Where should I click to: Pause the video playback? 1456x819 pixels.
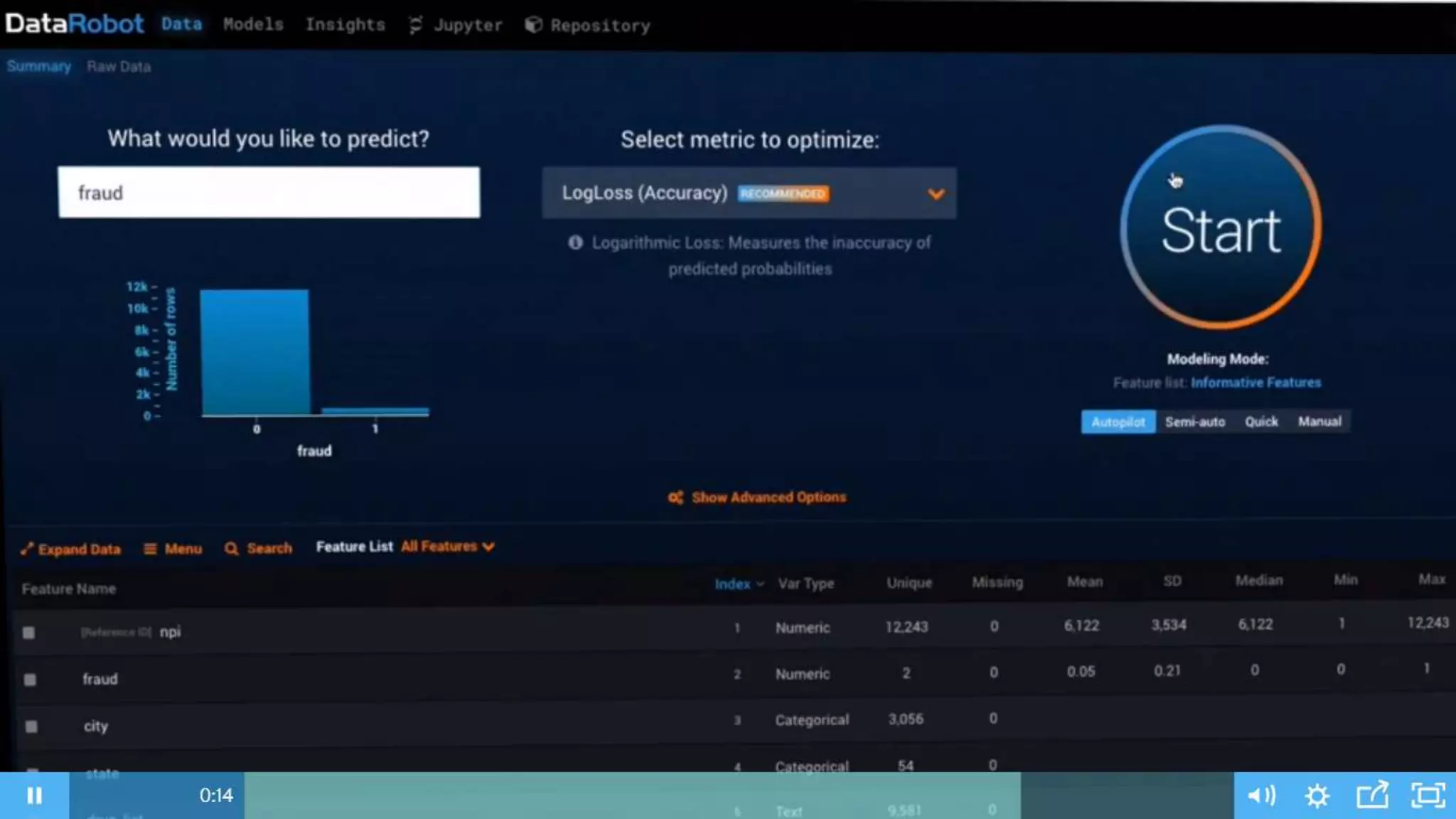33,796
